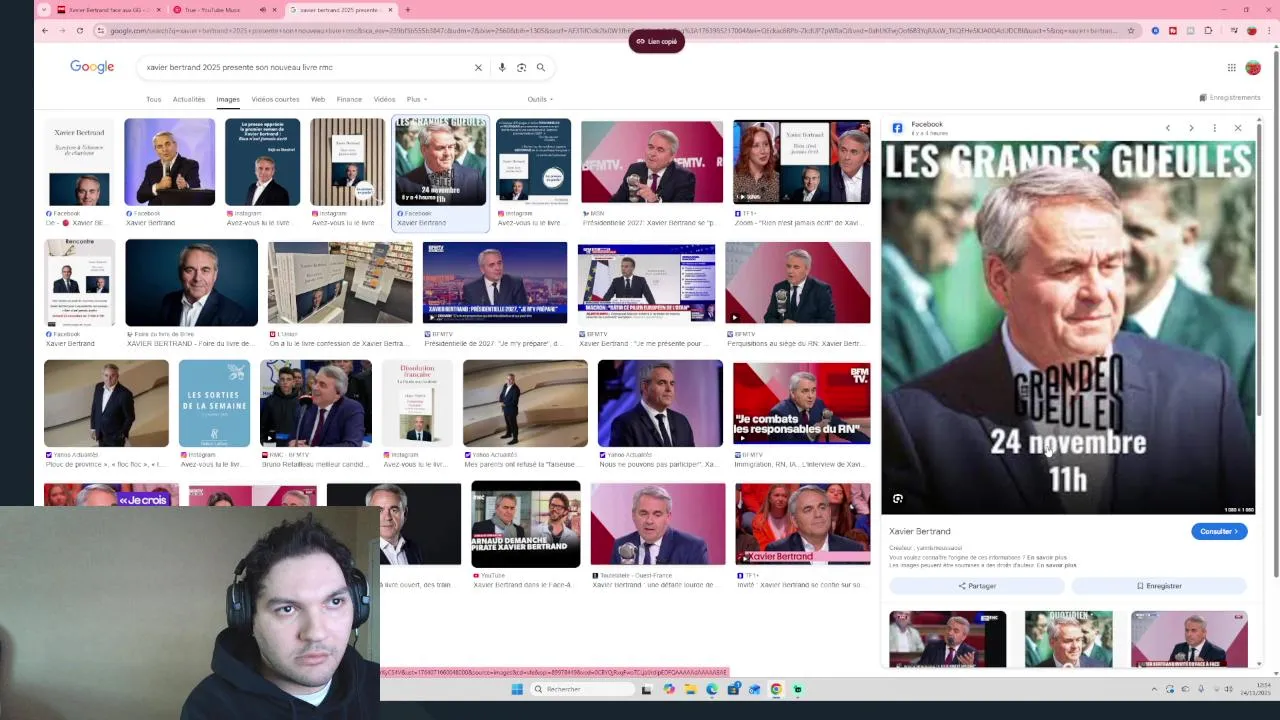Open the large Les Grandes Gueules preview image

1068,328
